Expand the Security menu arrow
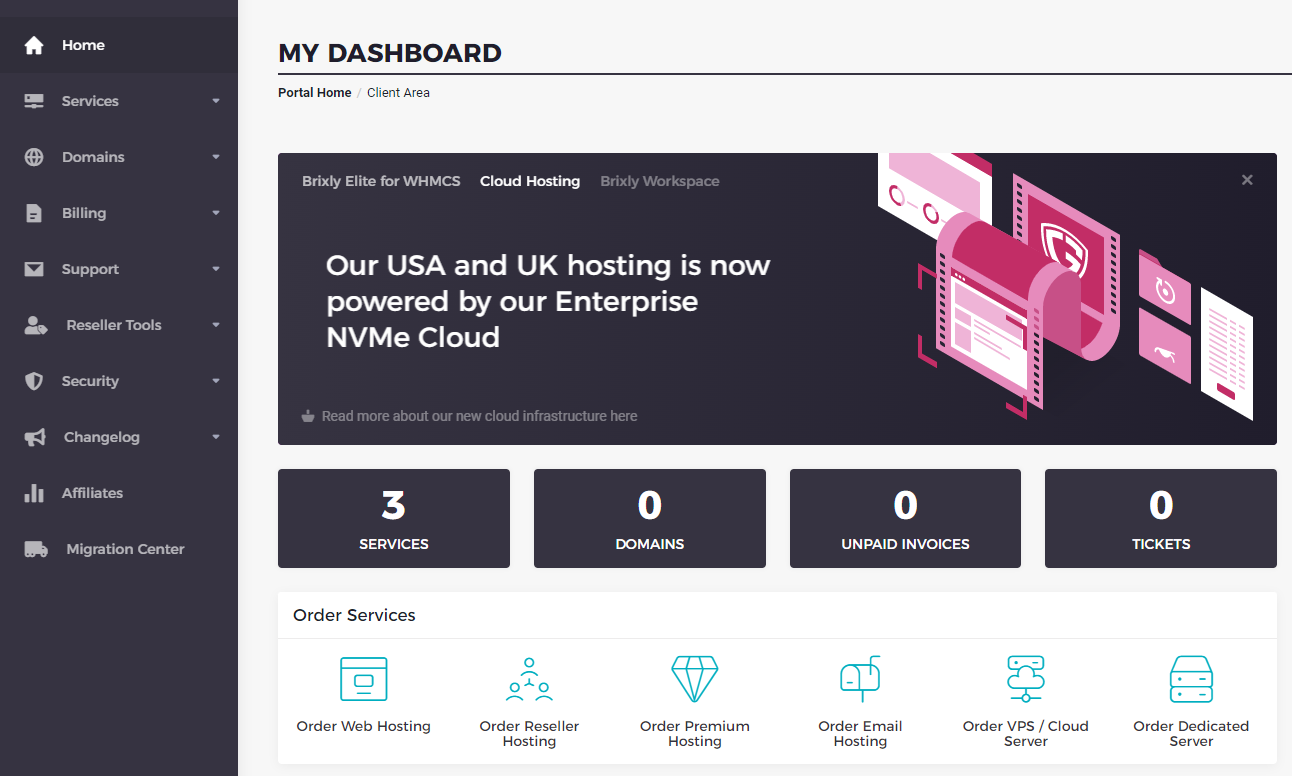Screen dimensions: 1292x776 (x=216, y=381)
